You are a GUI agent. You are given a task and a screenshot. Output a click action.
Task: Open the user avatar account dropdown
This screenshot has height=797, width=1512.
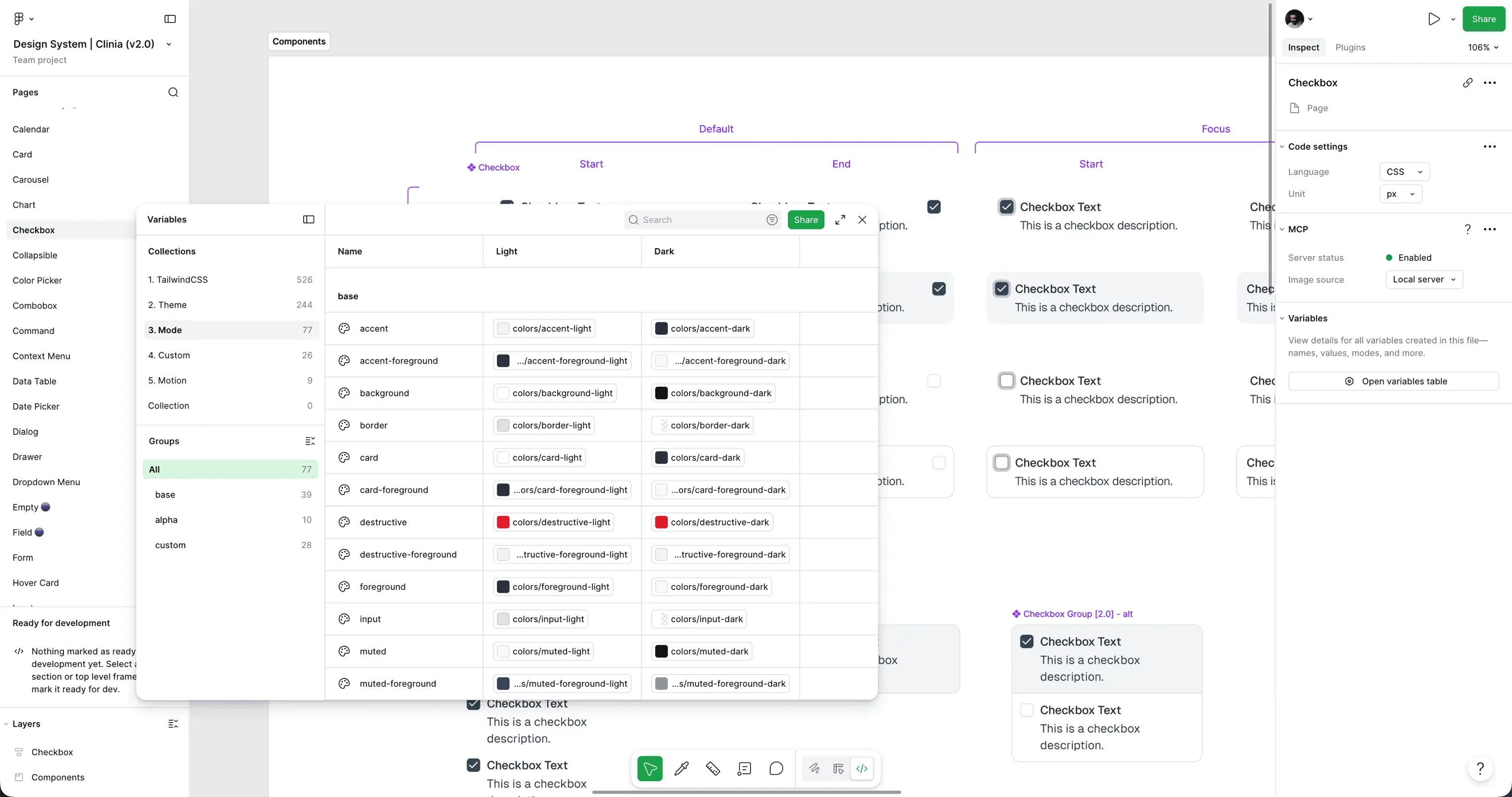(1299, 19)
